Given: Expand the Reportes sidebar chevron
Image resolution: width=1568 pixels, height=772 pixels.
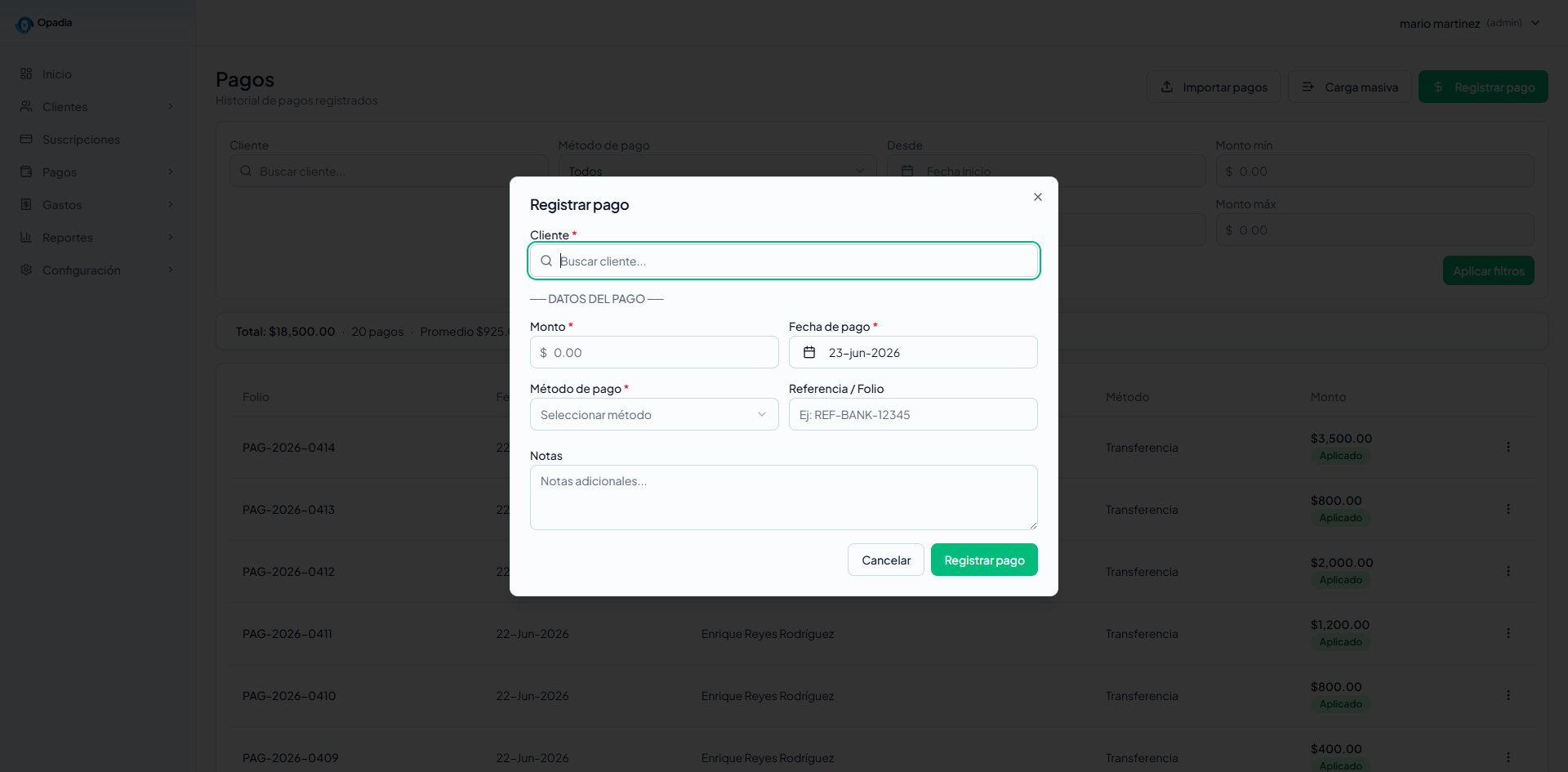Looking at the screenshot, I should (x=171, y=237).
